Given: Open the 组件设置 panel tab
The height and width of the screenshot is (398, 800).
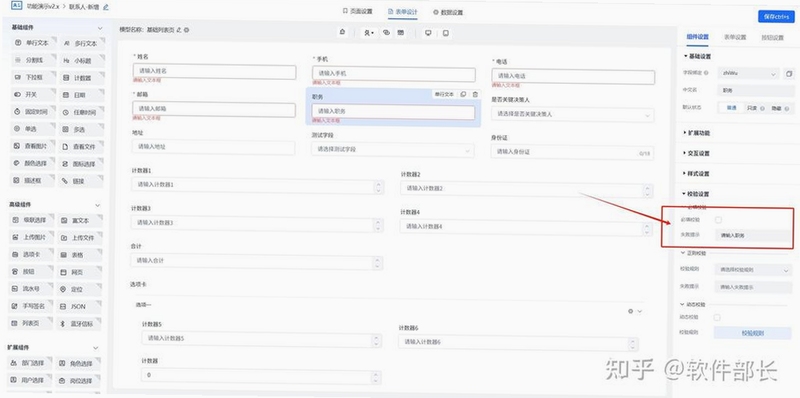Looking at the screenshot, I should coord(697,37).
